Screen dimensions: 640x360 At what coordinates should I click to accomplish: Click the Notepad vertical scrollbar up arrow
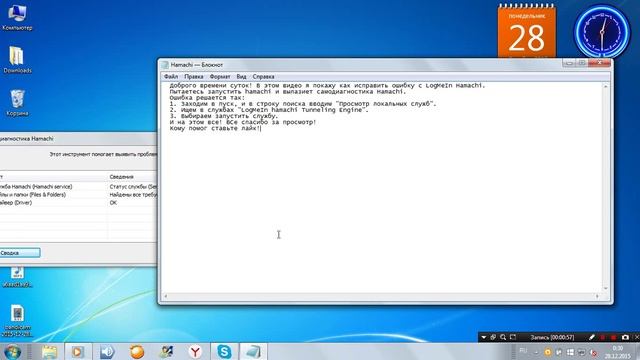605,87
